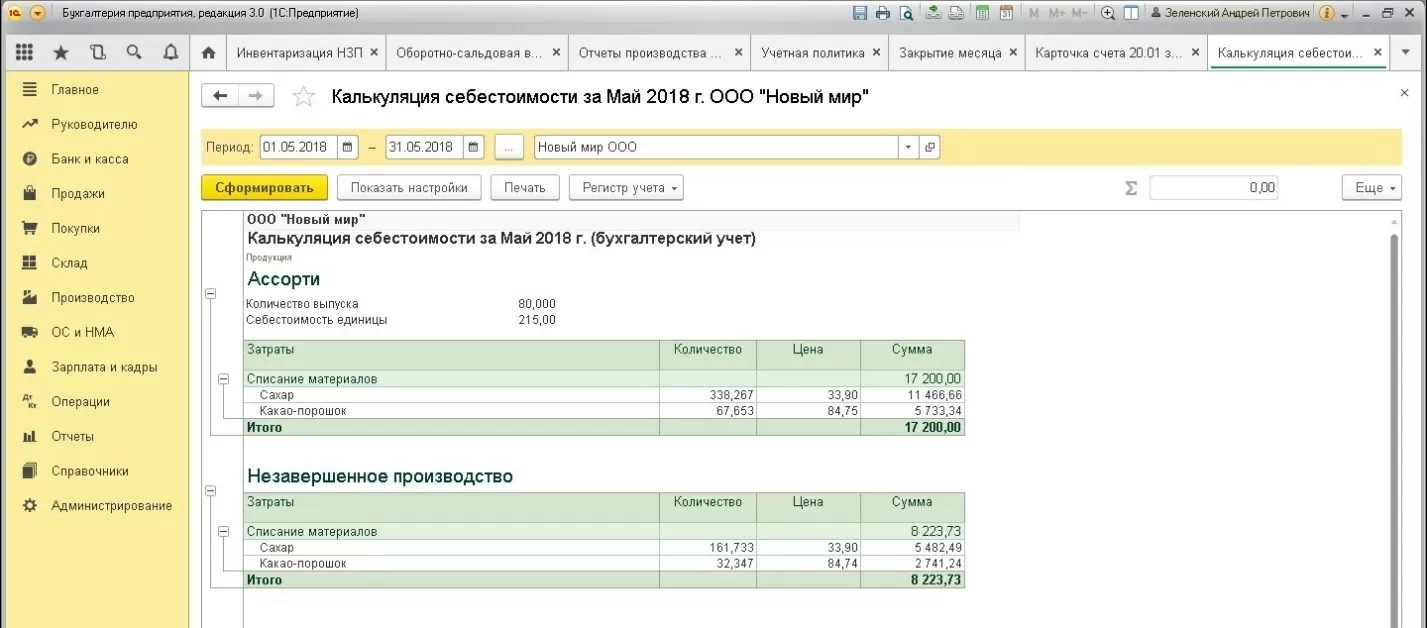Switch to Оборотно-сальдовая ведомость tab

[x=476, y=52]
